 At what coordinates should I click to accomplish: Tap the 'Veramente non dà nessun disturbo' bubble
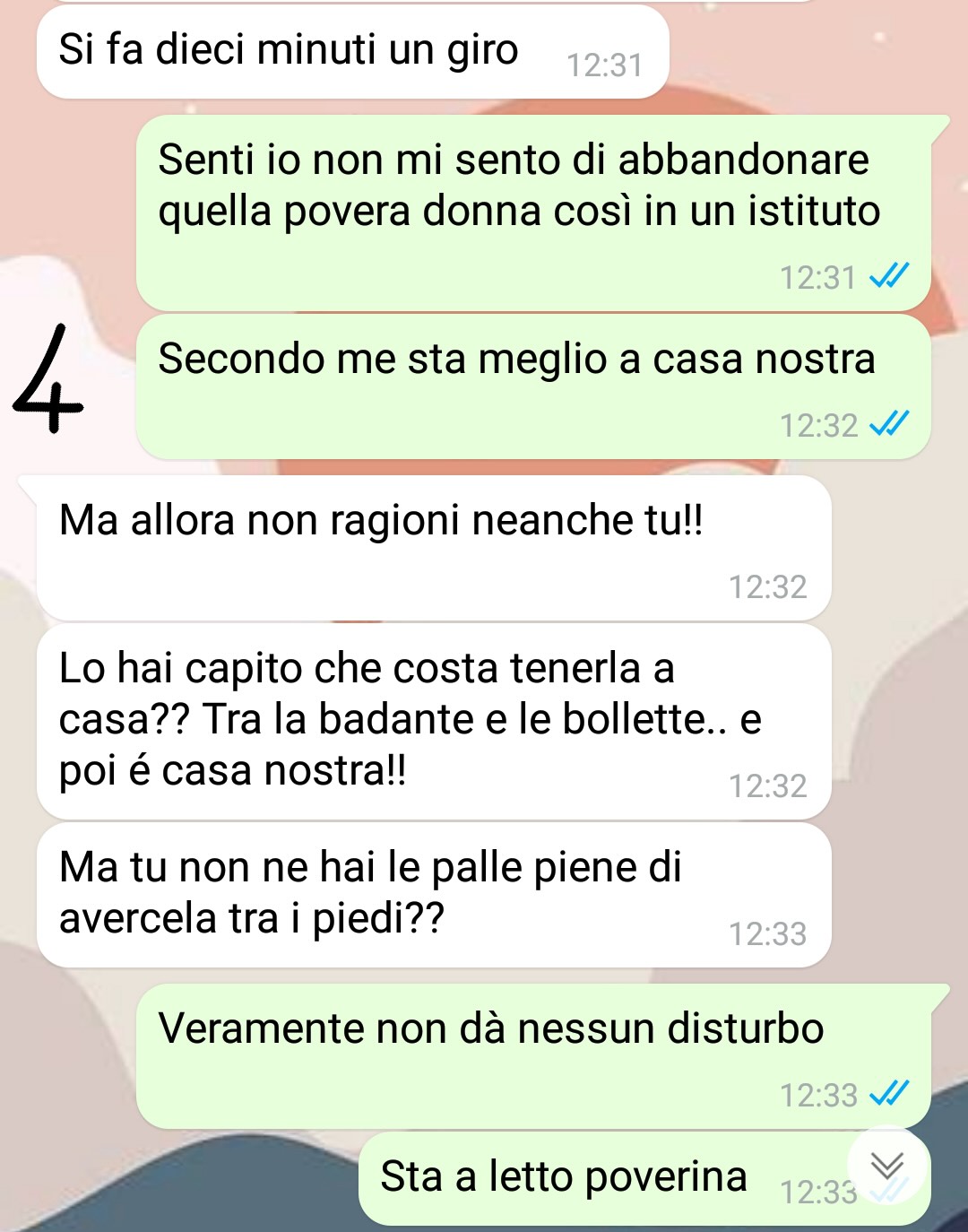coord(533,1056)
